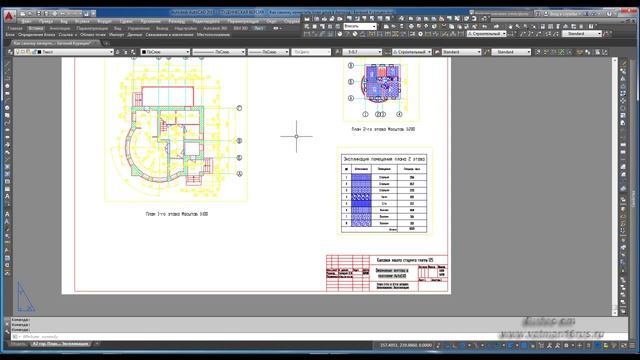The height and width of the screenshot is (360, 640).
Task: Open the Связывание и извлечение ribbon panel
Action: click(169, 35)
